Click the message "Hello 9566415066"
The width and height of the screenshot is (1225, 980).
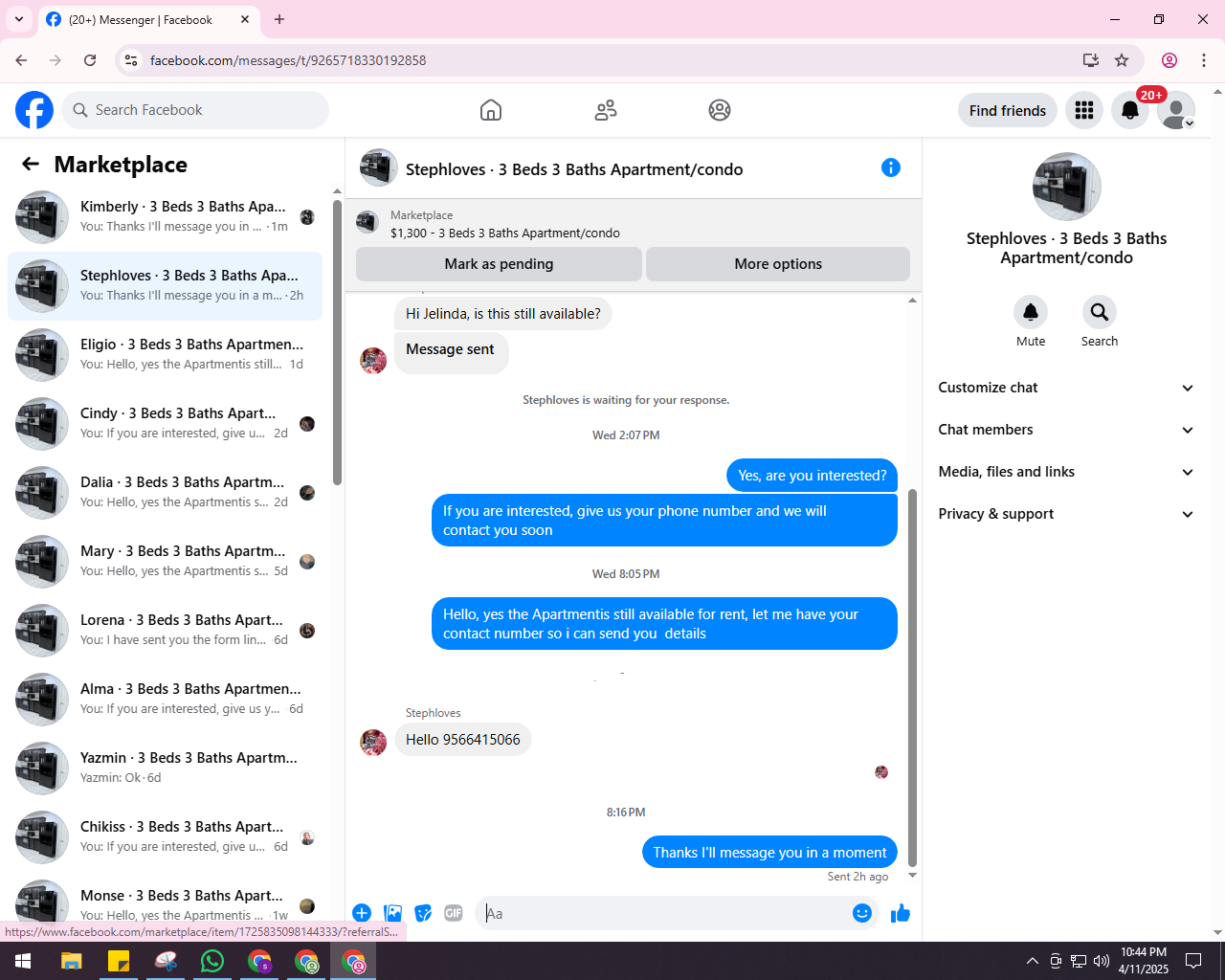[463, 740]
